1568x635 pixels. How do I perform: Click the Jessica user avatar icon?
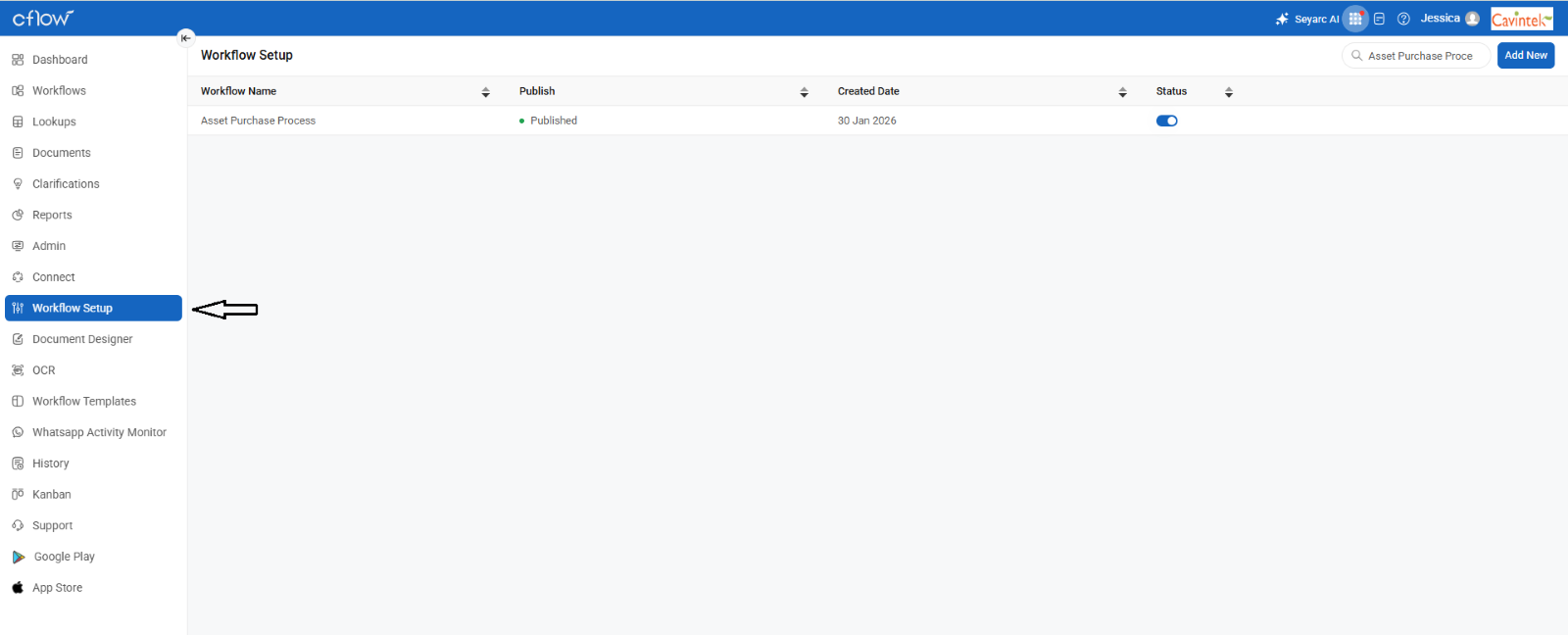[1472, 19]
